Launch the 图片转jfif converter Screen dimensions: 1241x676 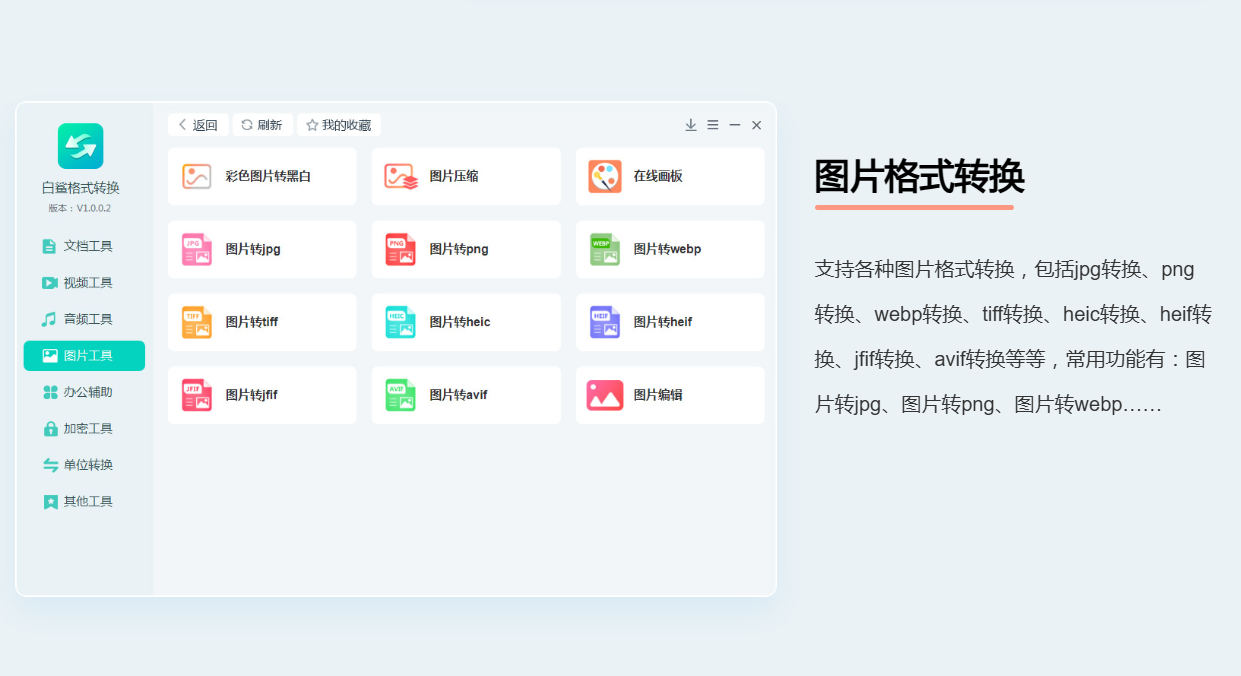coord(262,394)
